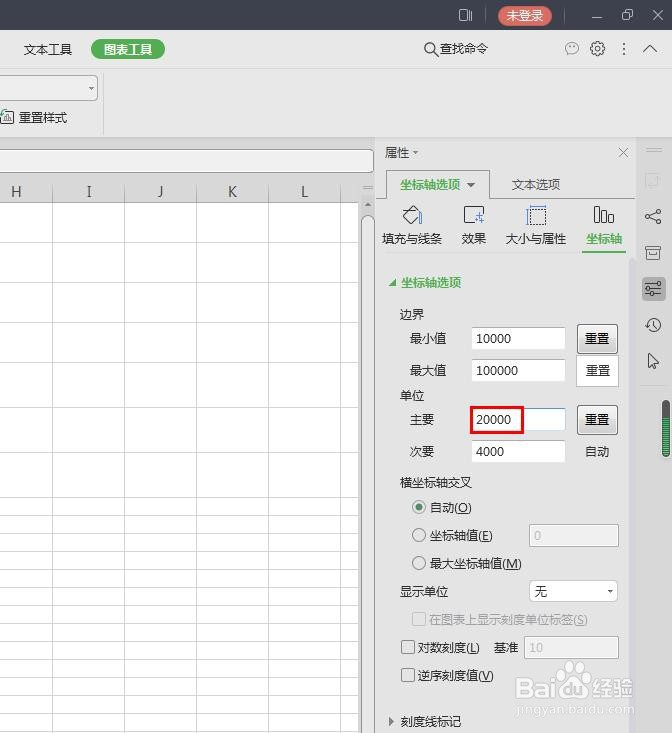672x733 pixels.
Task: Open the Fill and Line (填充与线条) icon tab
Action: point(412,225)
